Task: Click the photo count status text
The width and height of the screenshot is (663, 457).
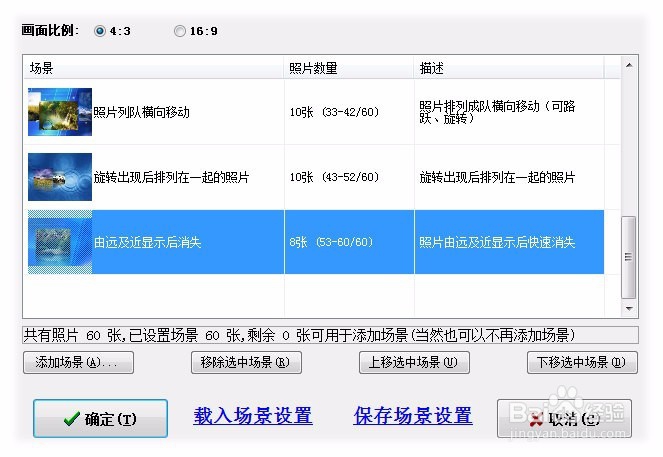Action: 330,335
